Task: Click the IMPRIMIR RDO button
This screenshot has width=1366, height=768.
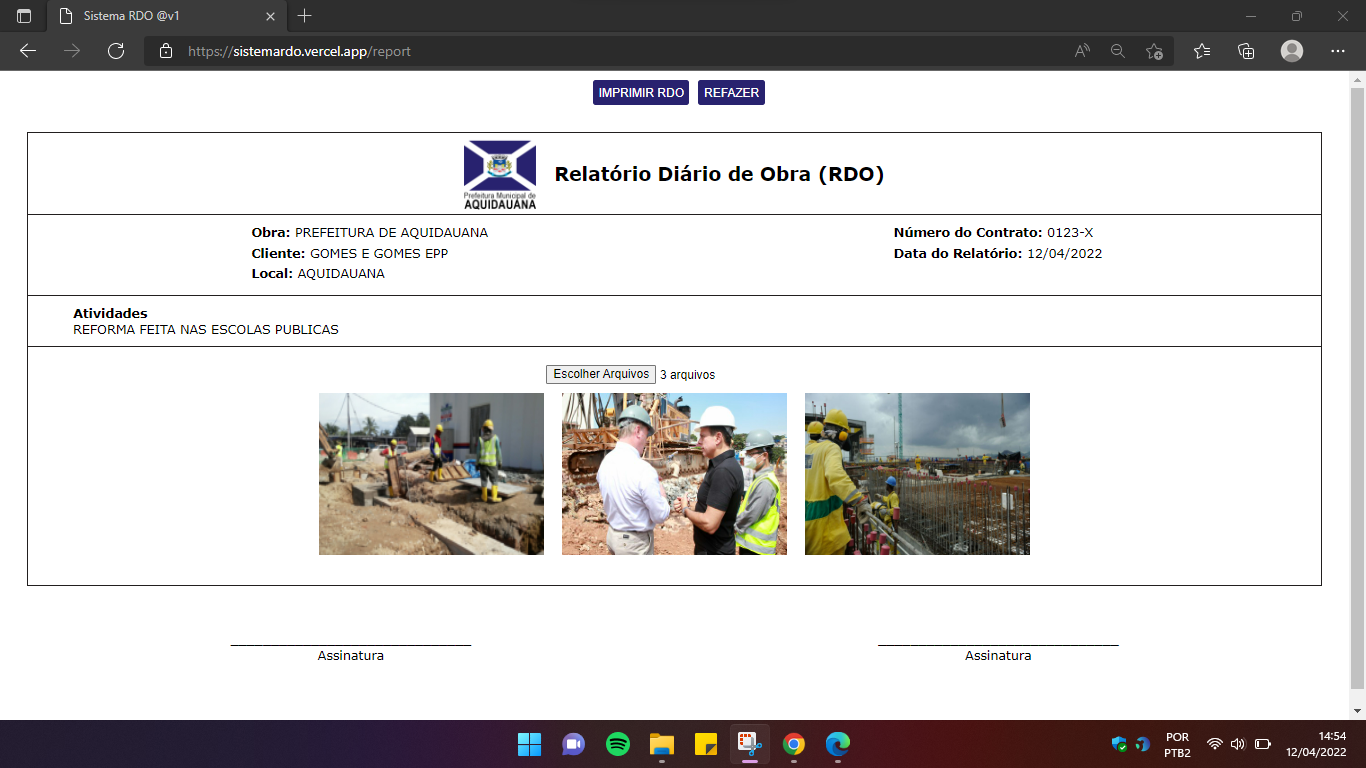Action: 639,92
